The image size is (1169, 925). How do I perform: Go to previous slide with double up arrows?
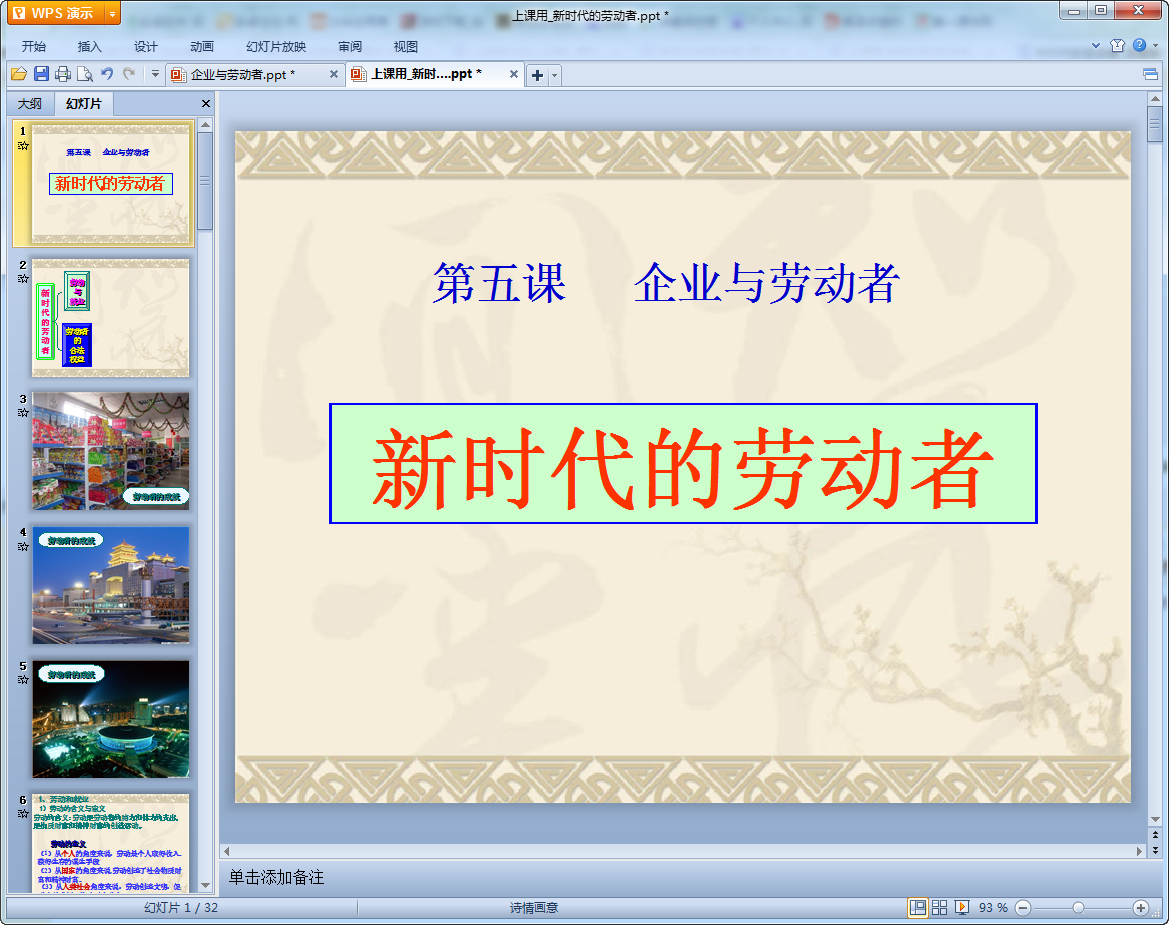coord(1155,835)
